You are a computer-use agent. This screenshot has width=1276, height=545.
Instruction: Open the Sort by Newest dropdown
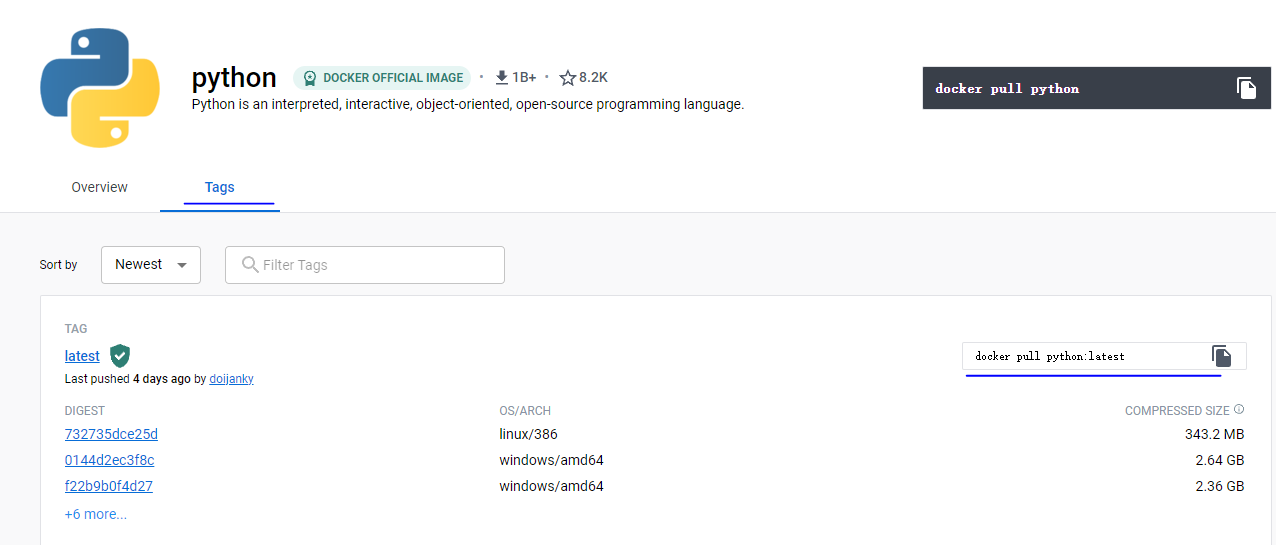coord(151,265)
